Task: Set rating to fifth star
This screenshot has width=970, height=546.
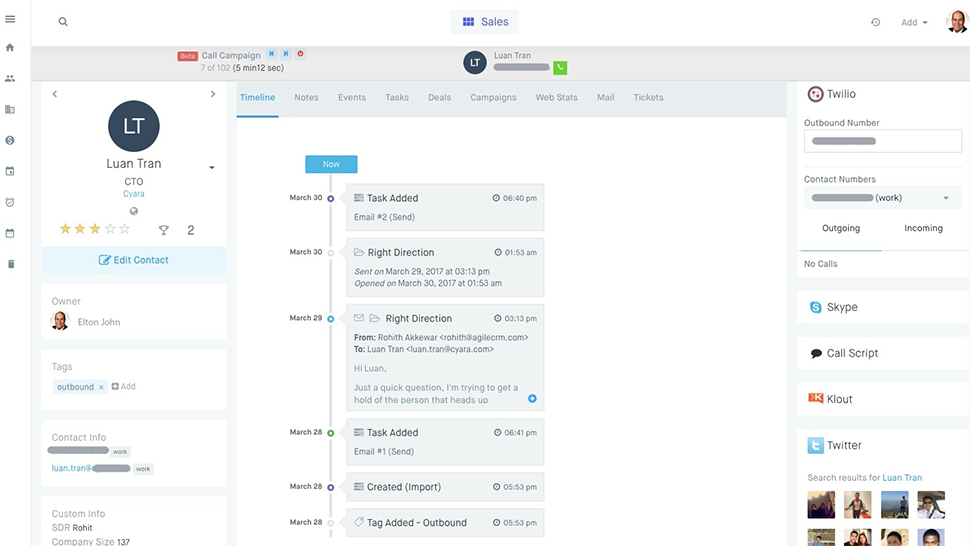Action: [125, 229]
